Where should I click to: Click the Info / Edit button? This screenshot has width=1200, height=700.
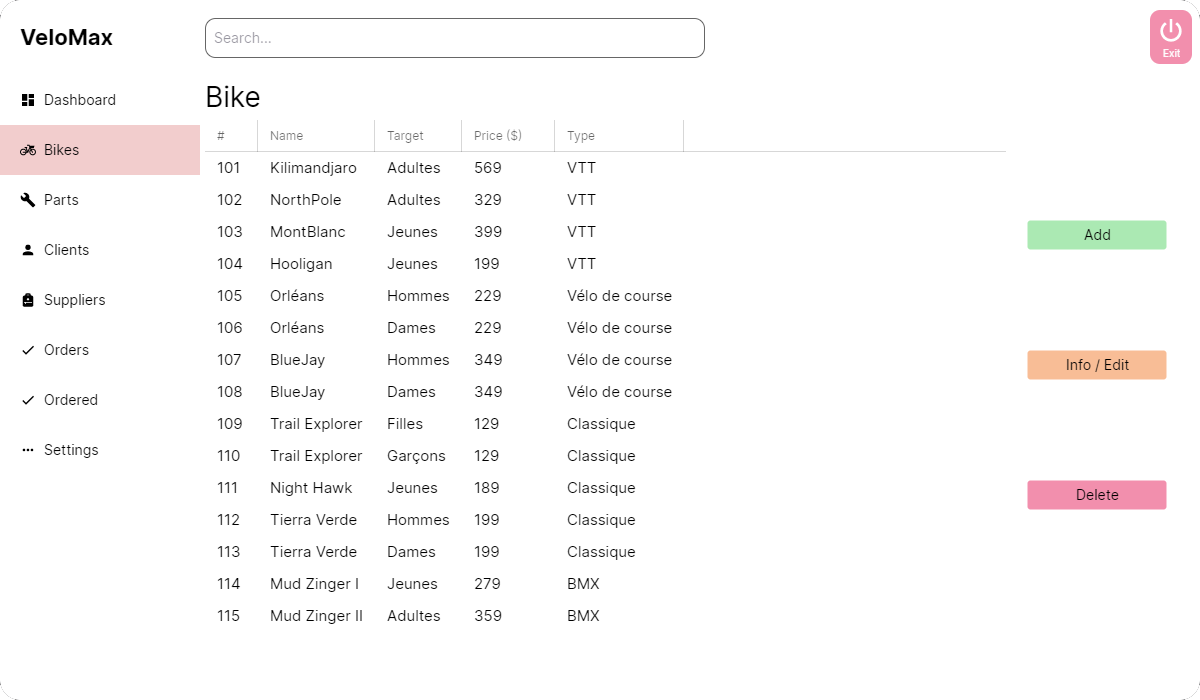(1096, 365)
